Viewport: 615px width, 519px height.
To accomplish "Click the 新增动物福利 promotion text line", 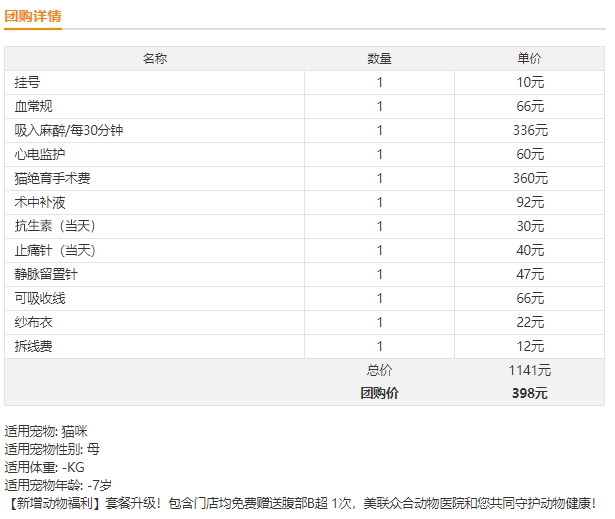I will (x=301, y=503).
